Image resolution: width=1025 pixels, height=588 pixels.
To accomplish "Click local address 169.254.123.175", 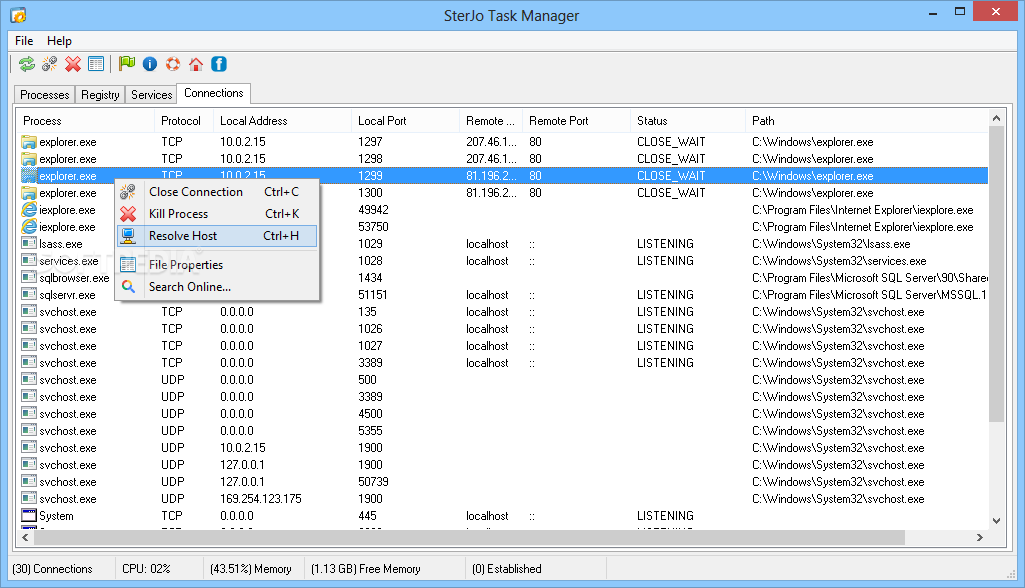I will [261, 499].
